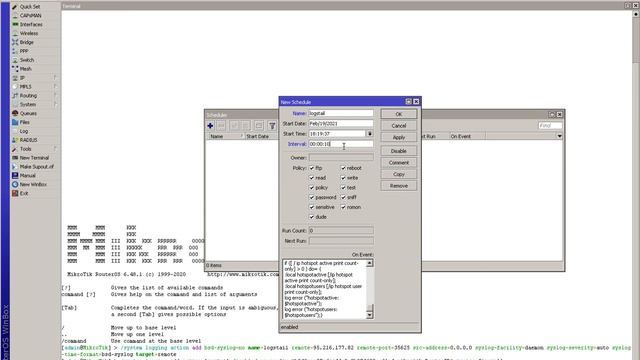The image size is (640, 360).
Task: Toggle the password policy checkbox
Action: tap(312, 198)
